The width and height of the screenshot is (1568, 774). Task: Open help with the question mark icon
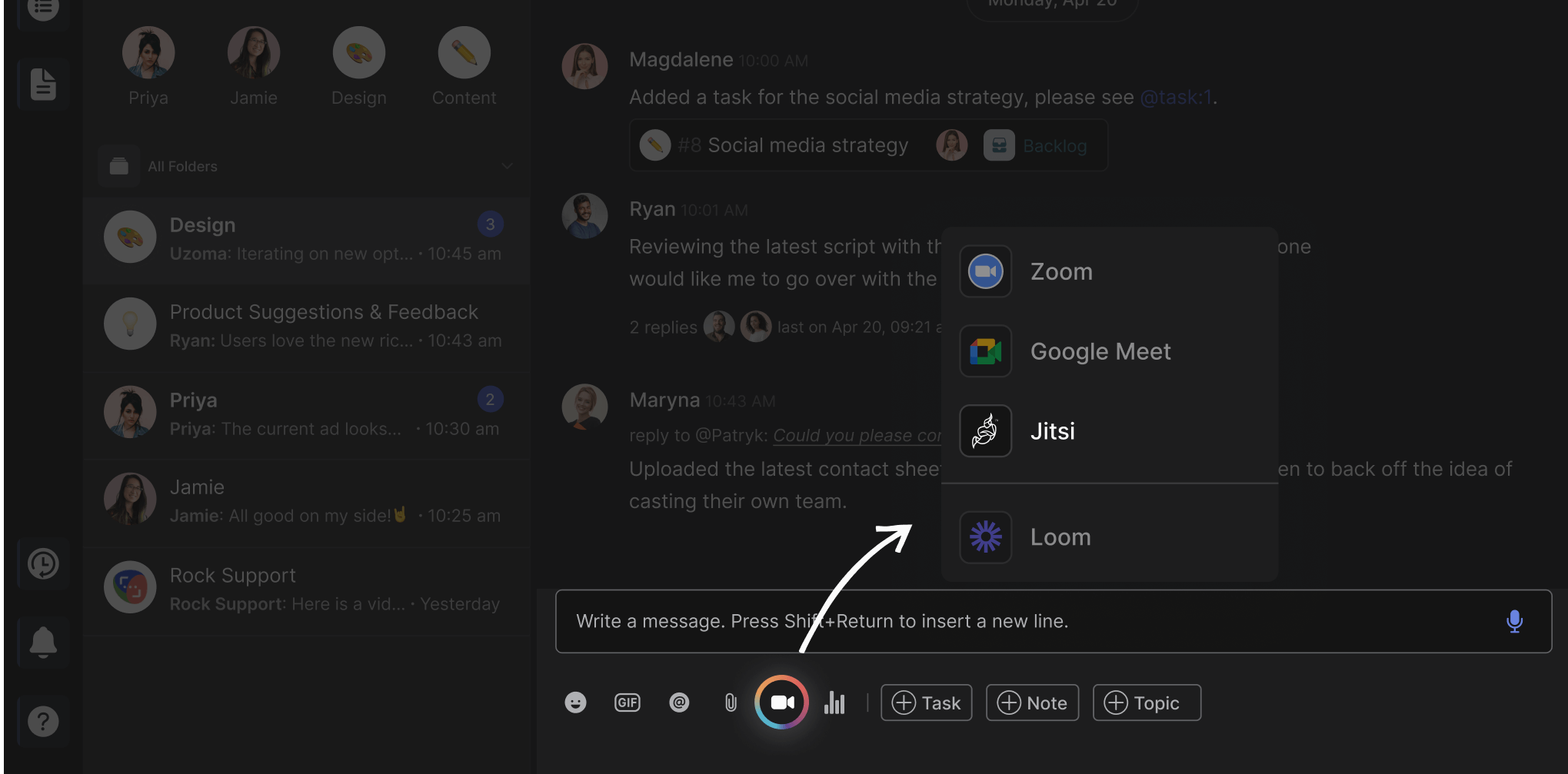click(44, 721)
